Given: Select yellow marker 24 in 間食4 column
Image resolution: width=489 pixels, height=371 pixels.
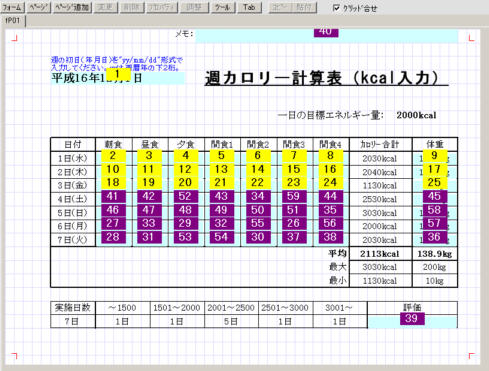Looking at the screenshot, I should (330, 183).
